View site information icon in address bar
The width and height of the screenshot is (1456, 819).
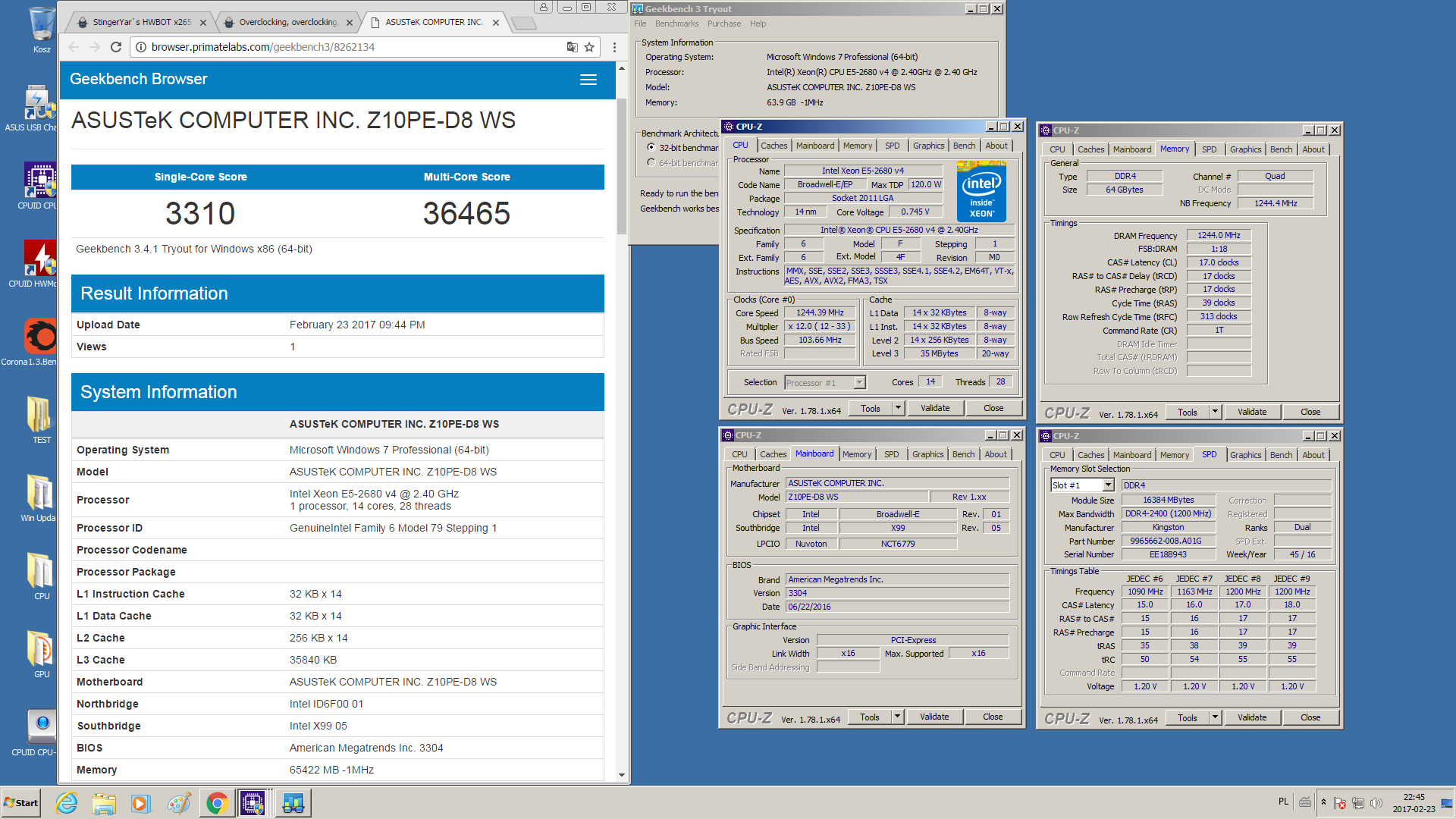click(x=140, y=47)
